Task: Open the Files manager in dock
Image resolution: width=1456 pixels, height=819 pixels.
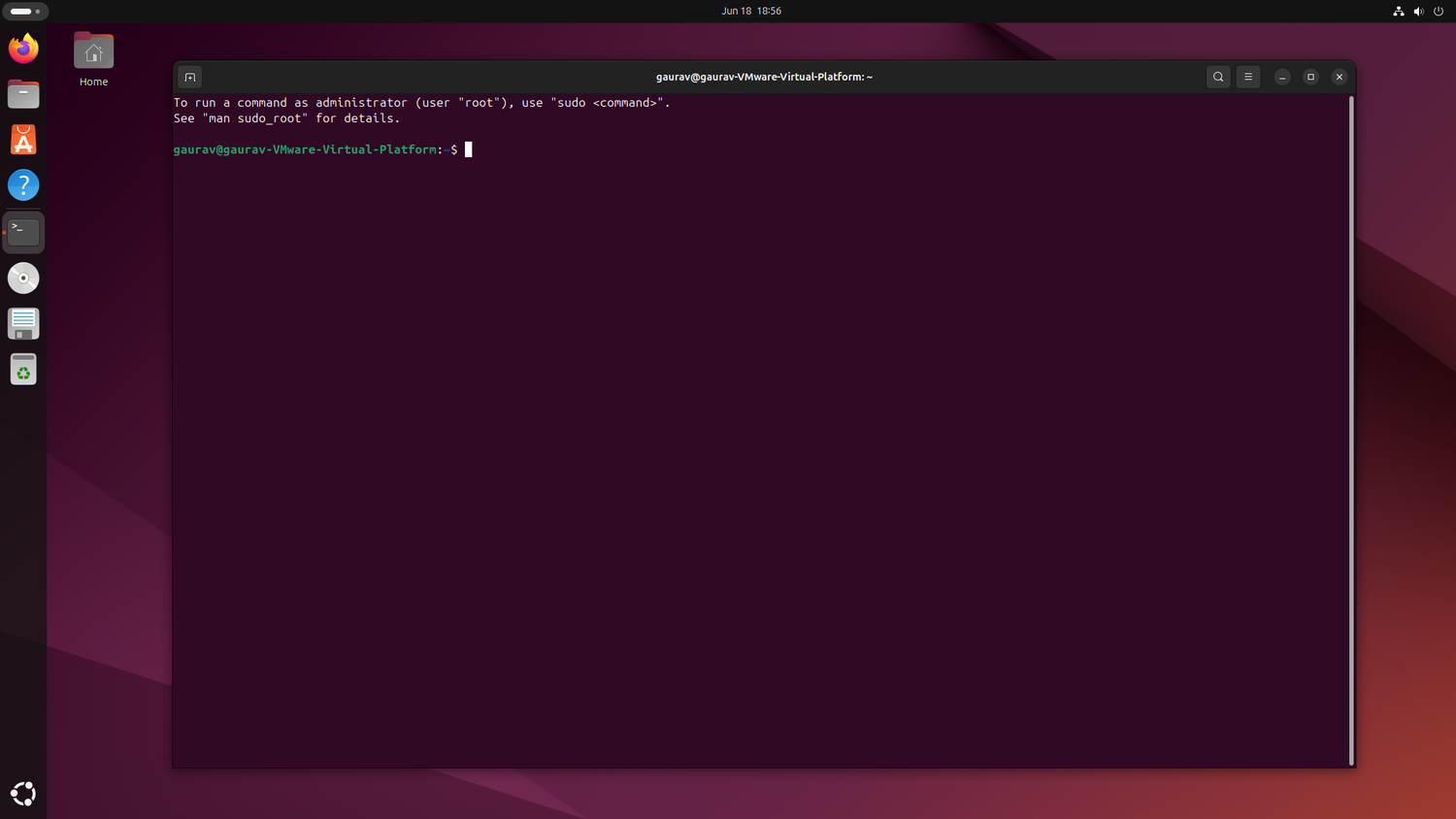Action: click(23, 94)
